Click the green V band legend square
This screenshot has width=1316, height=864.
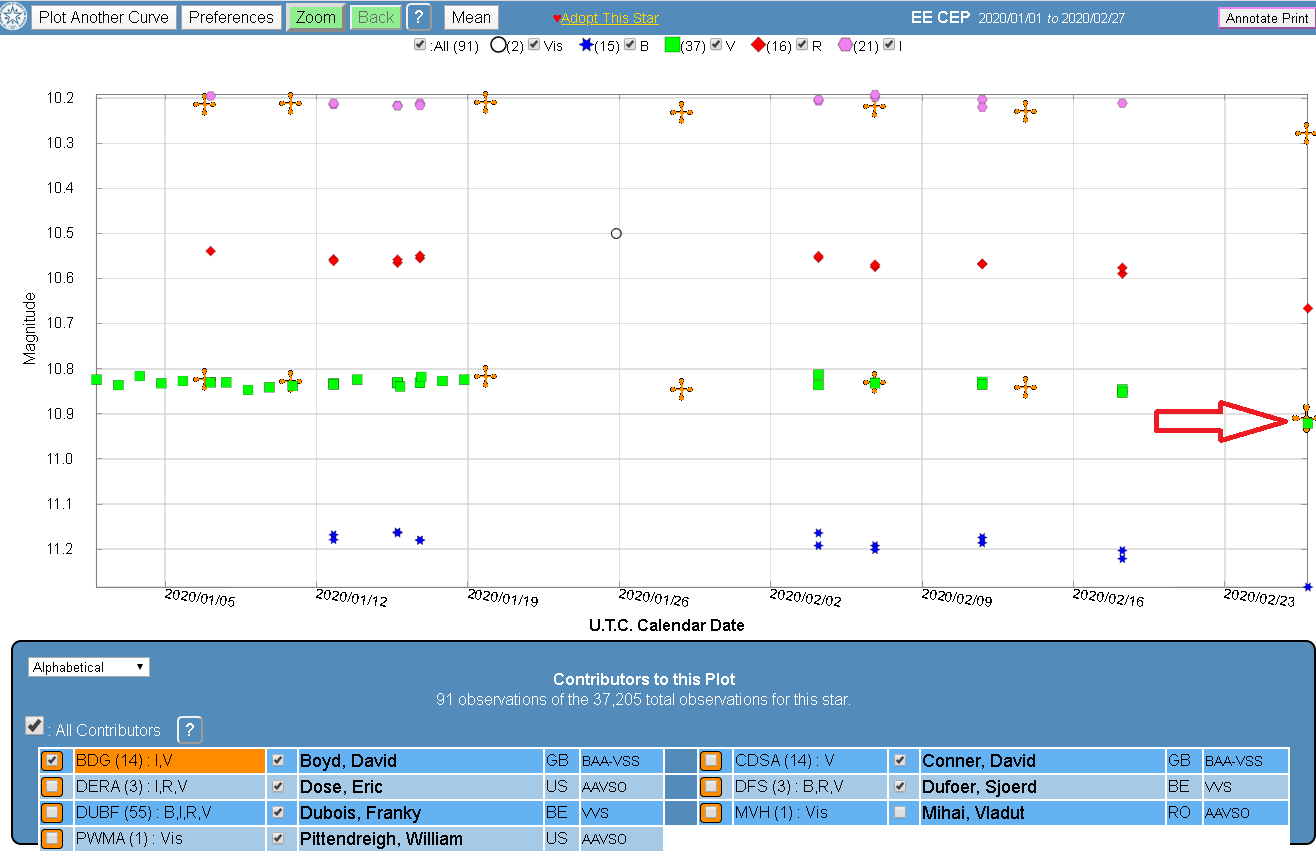(x=672, y=45)
